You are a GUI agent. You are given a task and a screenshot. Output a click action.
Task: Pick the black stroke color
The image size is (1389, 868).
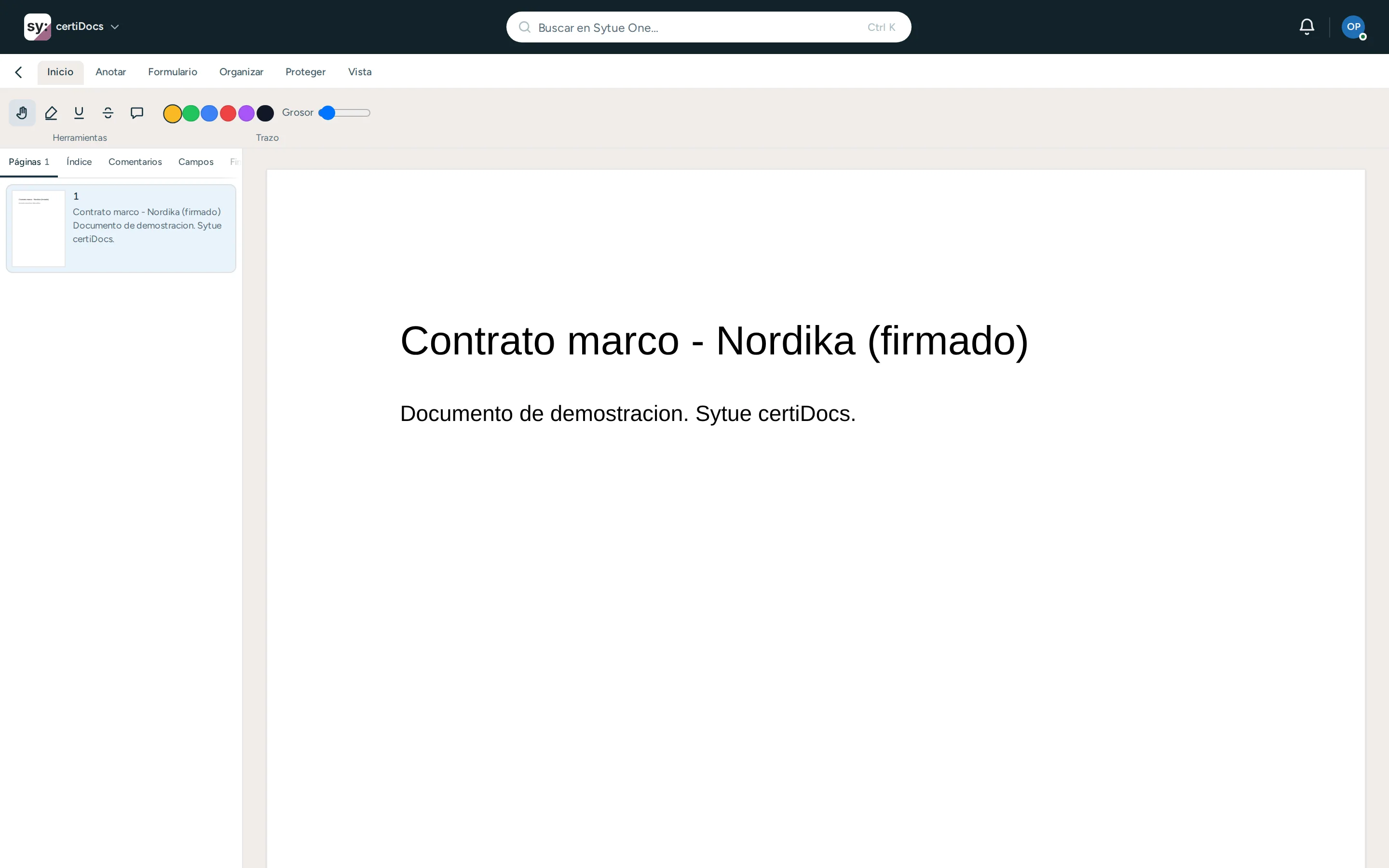(265, 113)
